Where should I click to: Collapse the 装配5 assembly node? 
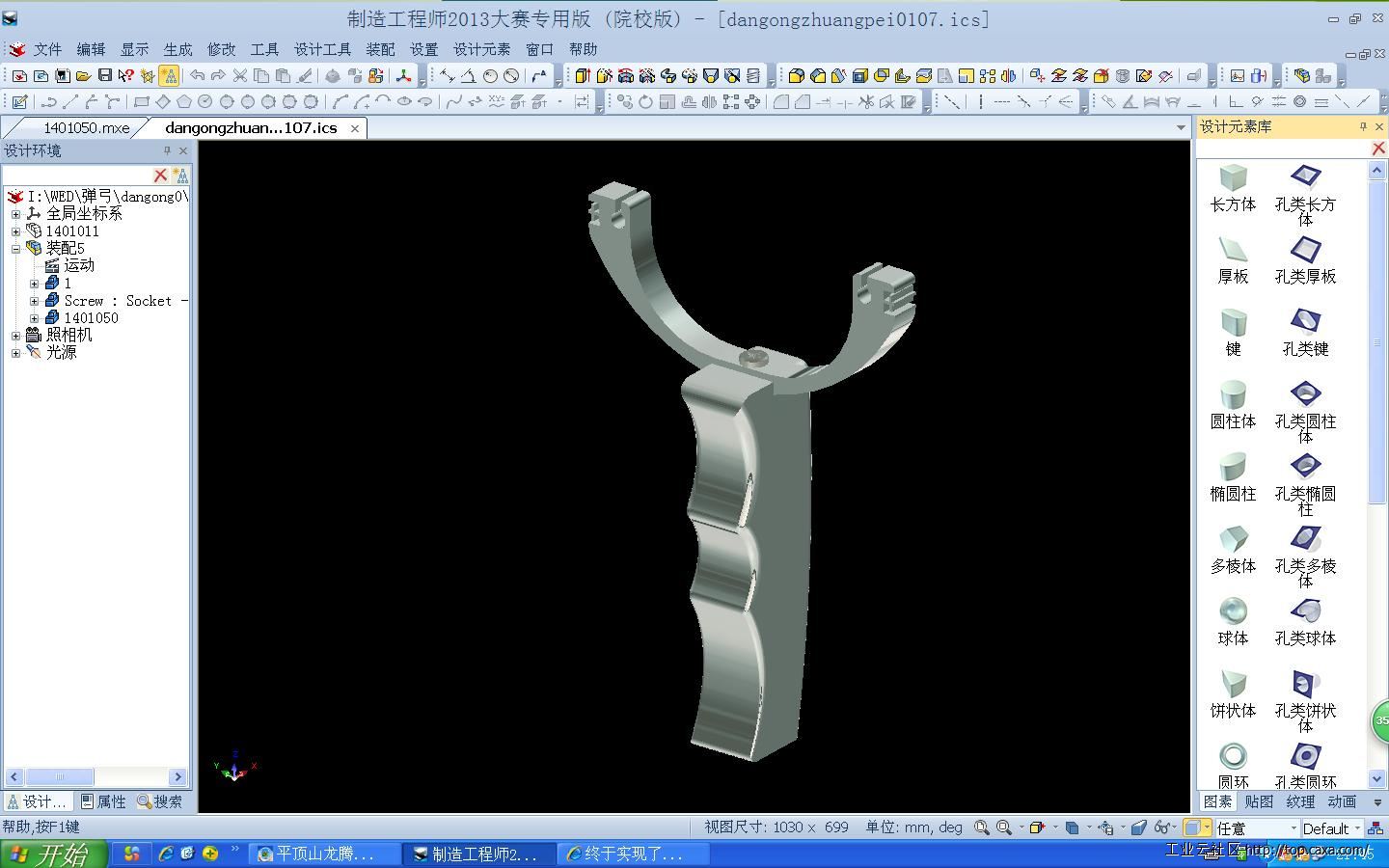15,249
